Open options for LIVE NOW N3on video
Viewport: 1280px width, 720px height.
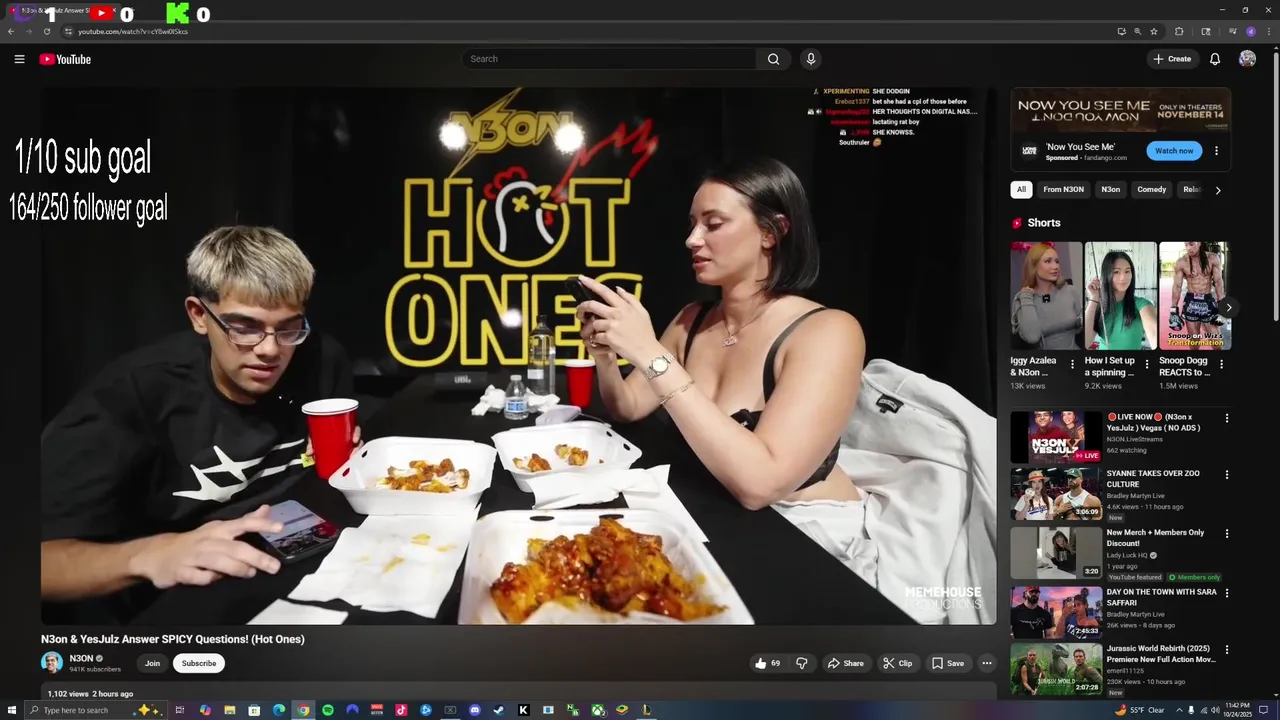point(1227,418)
